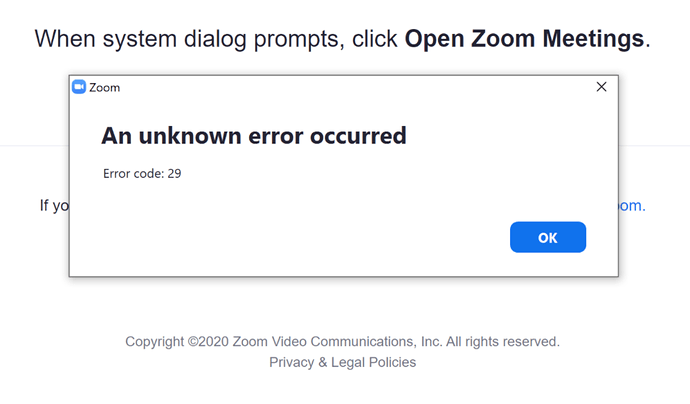Click the bold "Open Zoom Meetings" text
The image size is (690, 404).
tap(525, 39)
